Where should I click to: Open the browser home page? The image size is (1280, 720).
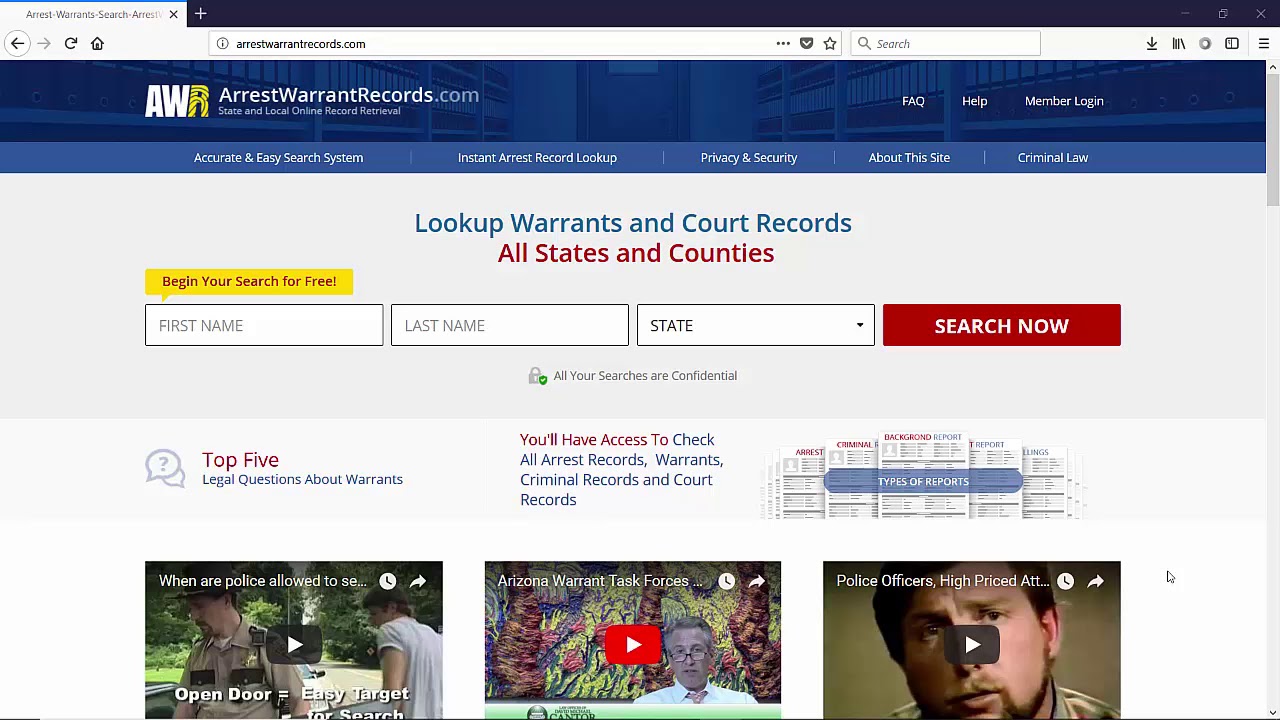(x=97, y=44)
